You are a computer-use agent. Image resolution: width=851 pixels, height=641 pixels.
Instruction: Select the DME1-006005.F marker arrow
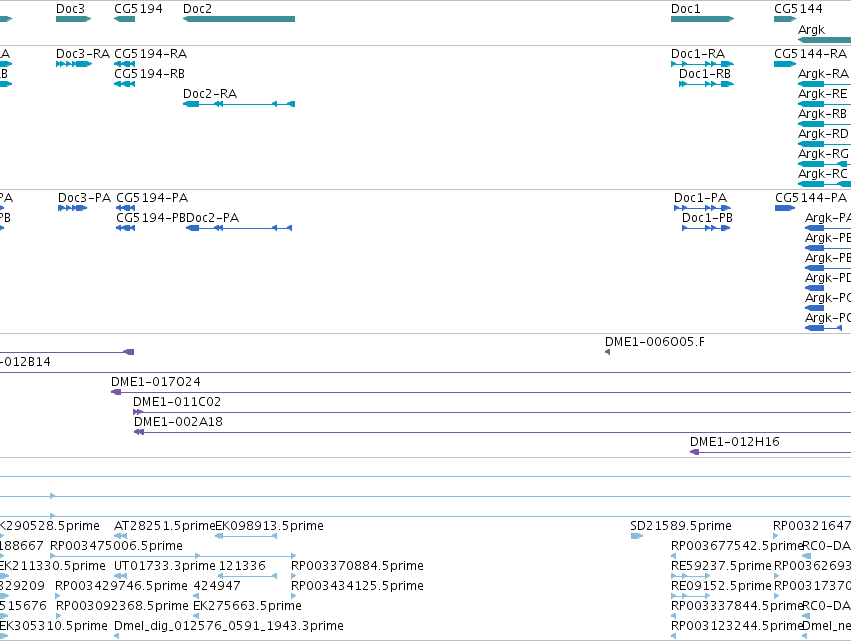pos(607,352)
